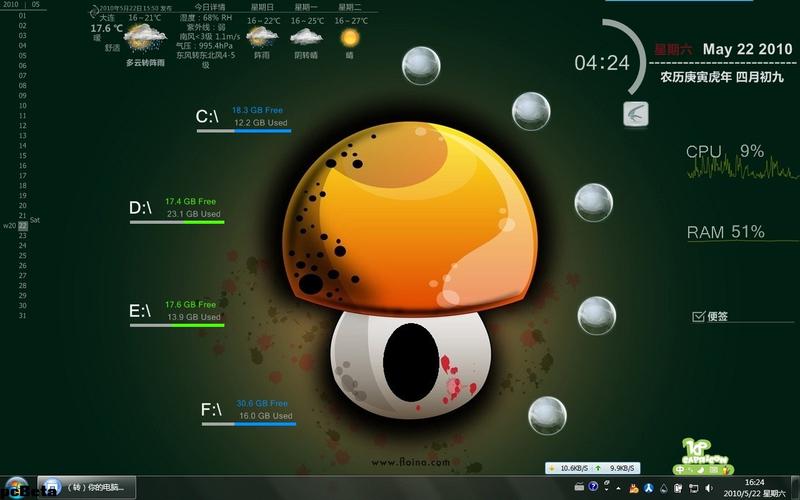Click the blue help question-mark tray icon
The image size is (800, 500).
click(593, 486)
